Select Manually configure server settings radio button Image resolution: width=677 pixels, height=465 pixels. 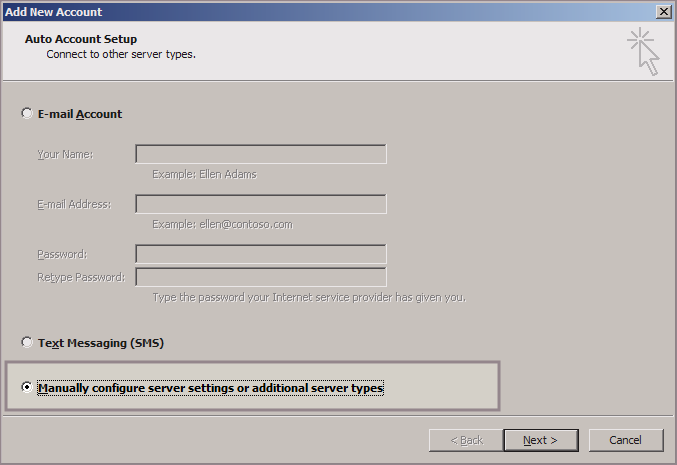[x=27, y=388]
